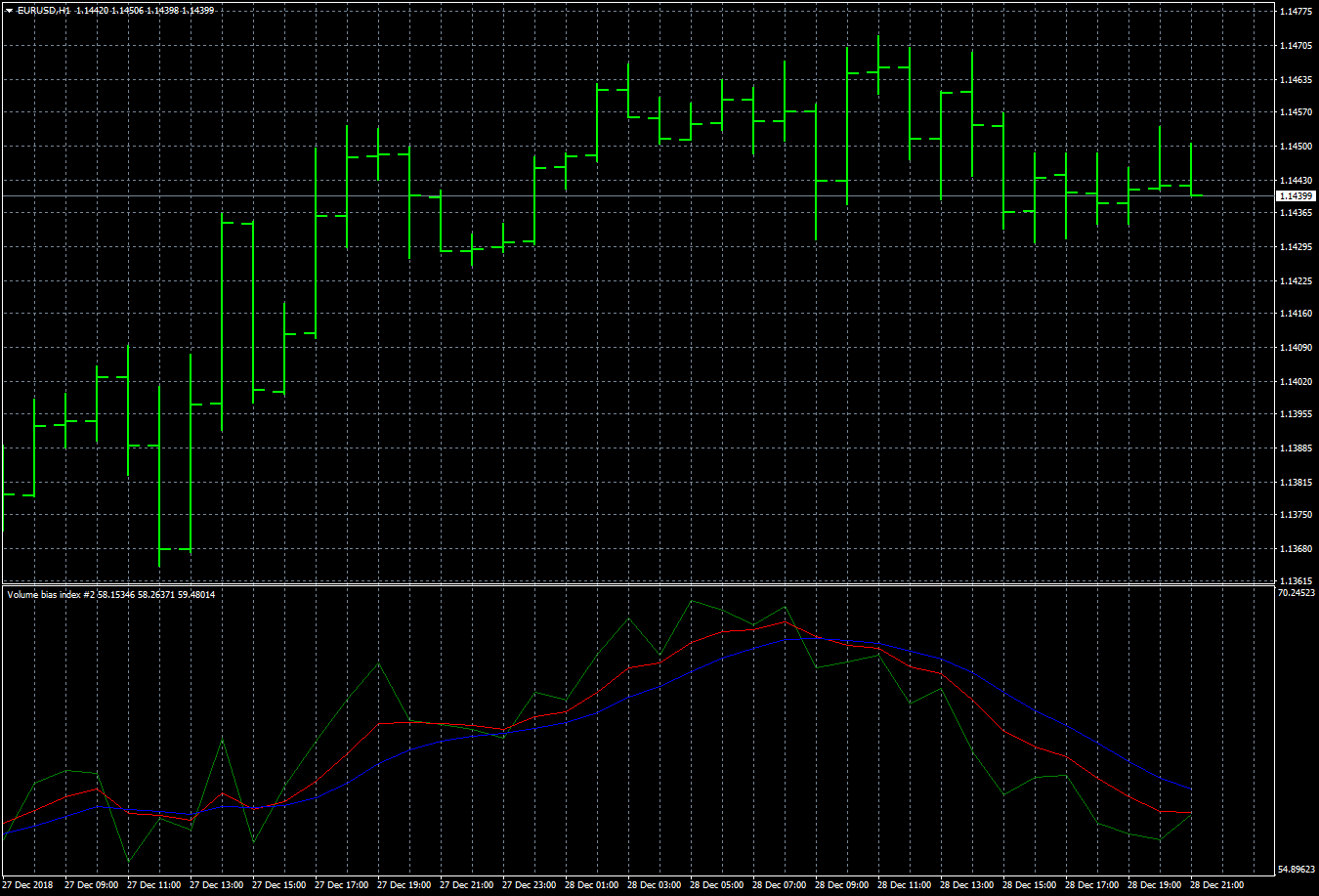The width and height of the screenshot is (1319, 896).
Task: Click the 1.14570 price scale label
Action: (1295, 112)
